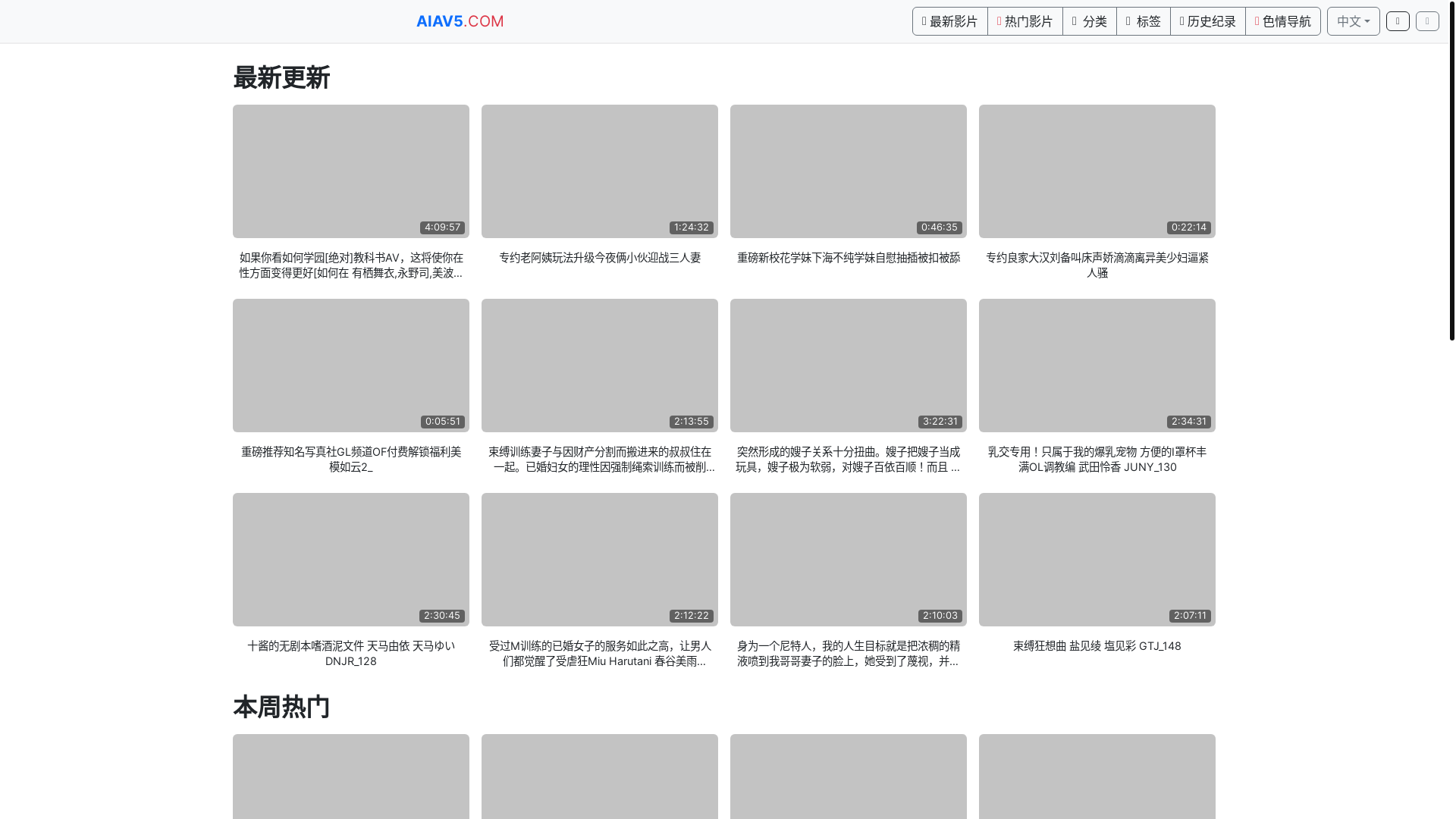Open the thumbnail with duration 1:24:32

(x=600, y=171)
